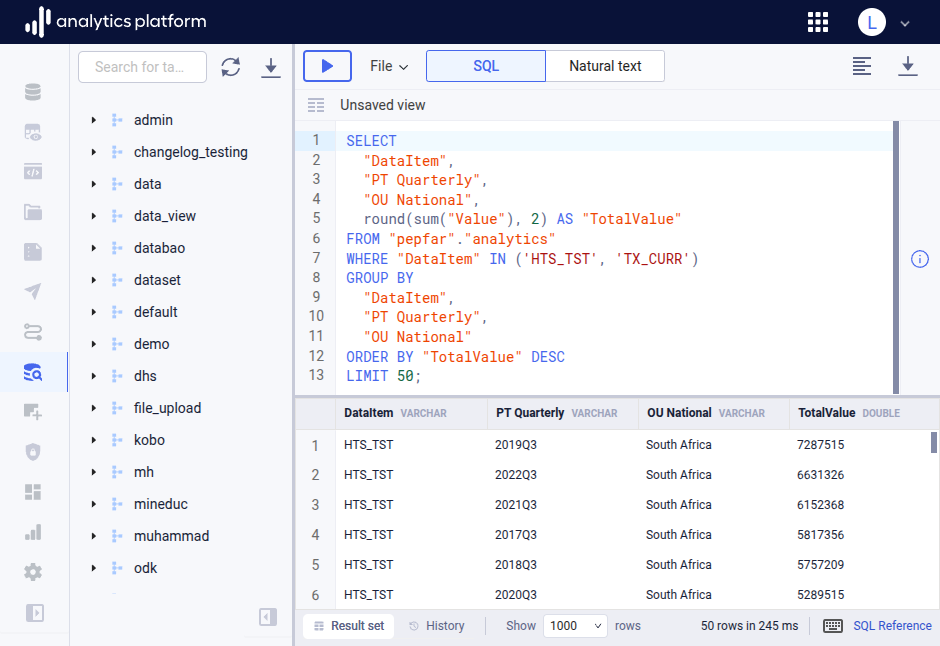Click the PT Quarterly column header
The width and height of the screenshot is (940, 646).
click(x=563, y=413)
